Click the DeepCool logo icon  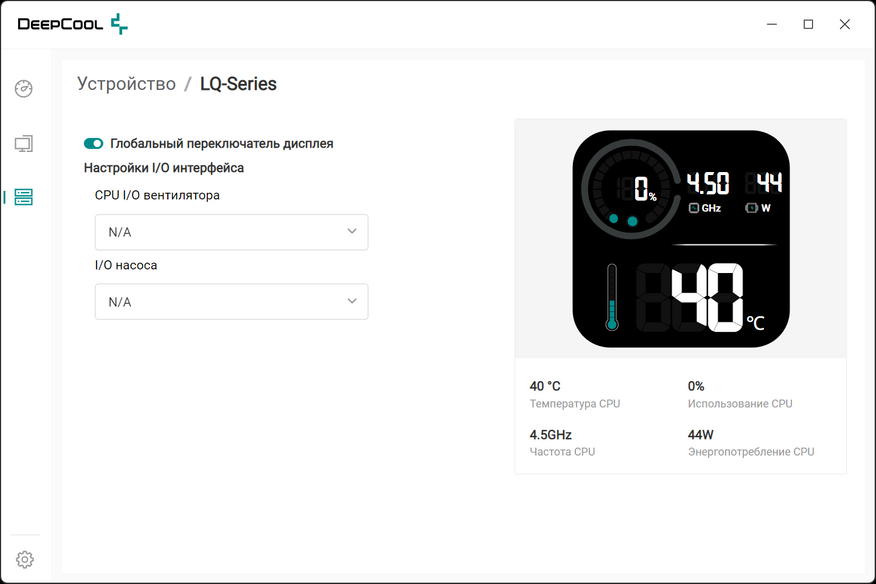pyautogui.click(x=119, y=24)
